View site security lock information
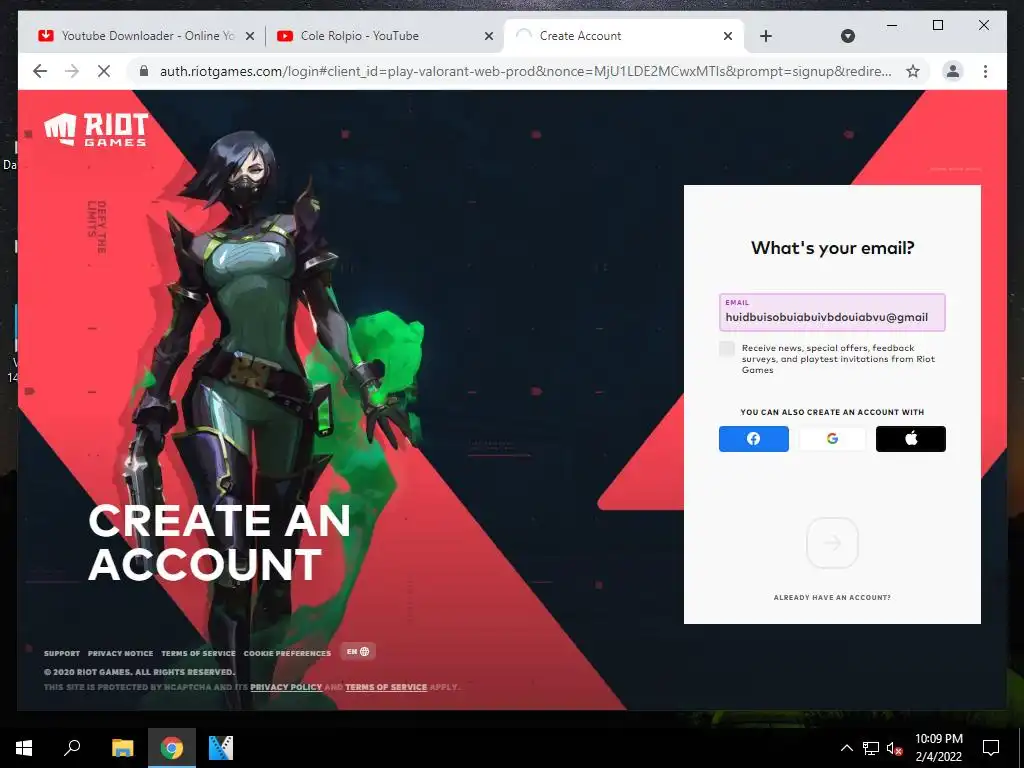The image size is (1024, 768). [144, 71]
